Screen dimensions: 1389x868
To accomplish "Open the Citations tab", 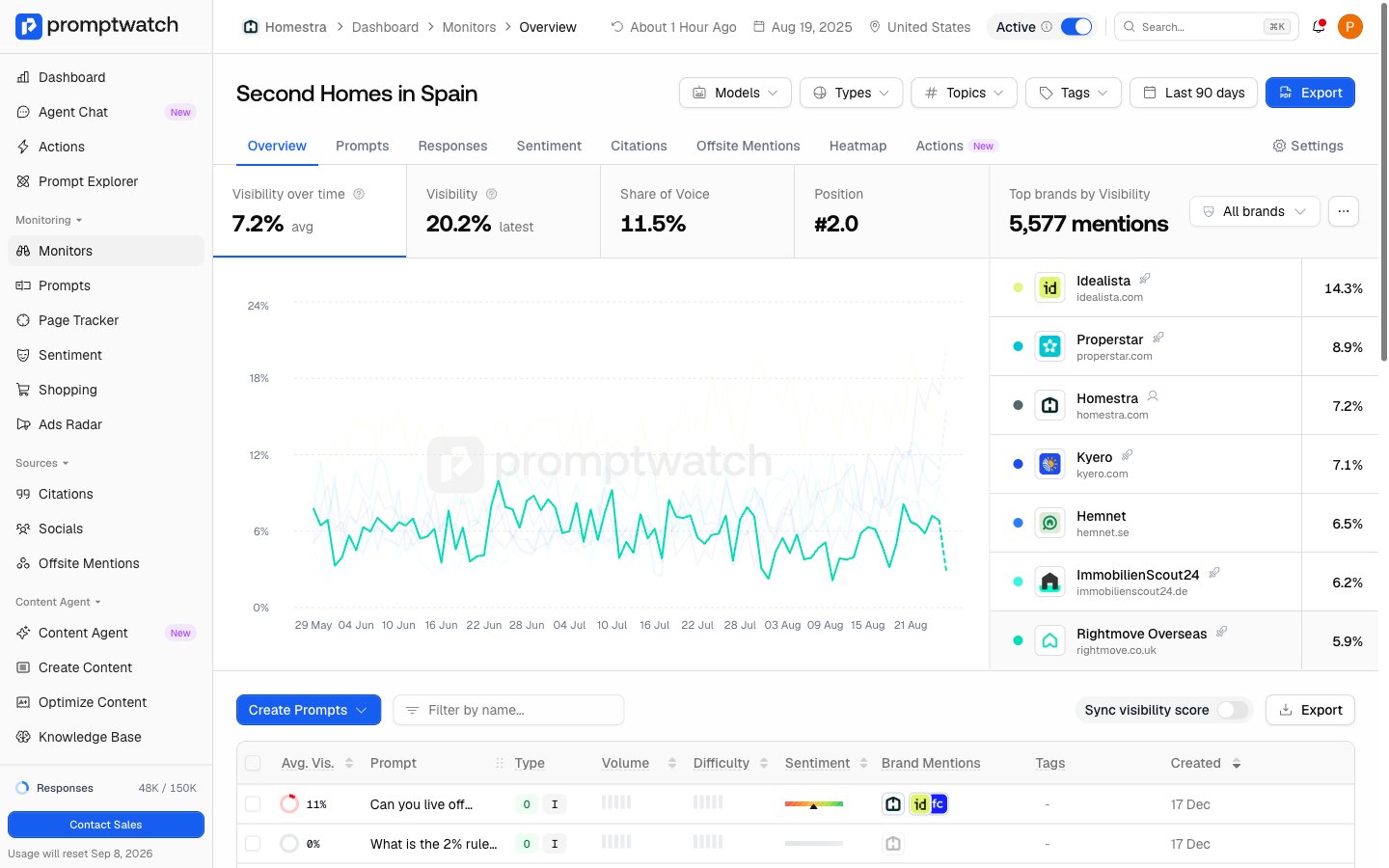I will point(639,146).
